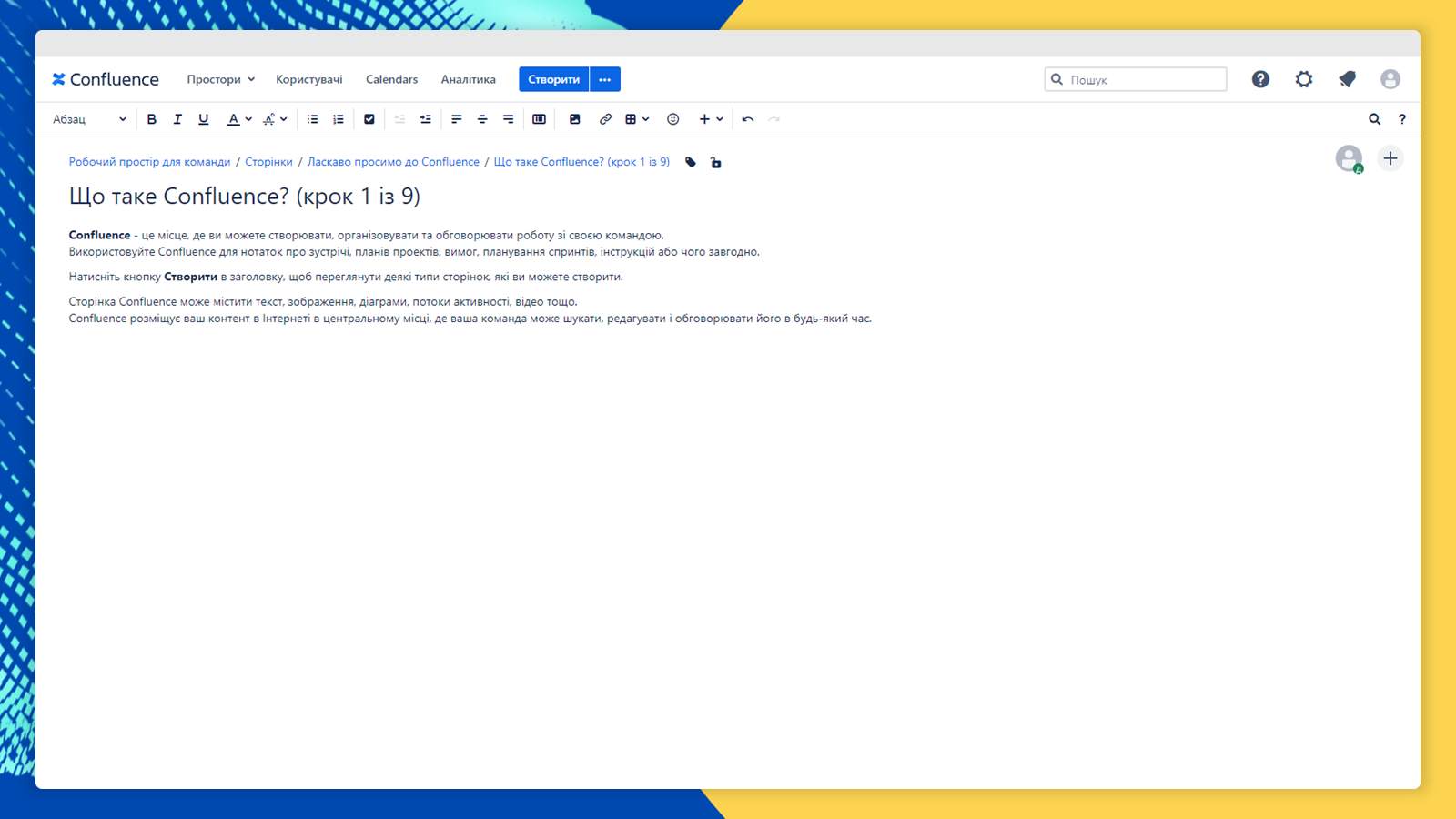Open editor help question mark
Viewport: 1456px width, 819px height.
pos(1402,119)
